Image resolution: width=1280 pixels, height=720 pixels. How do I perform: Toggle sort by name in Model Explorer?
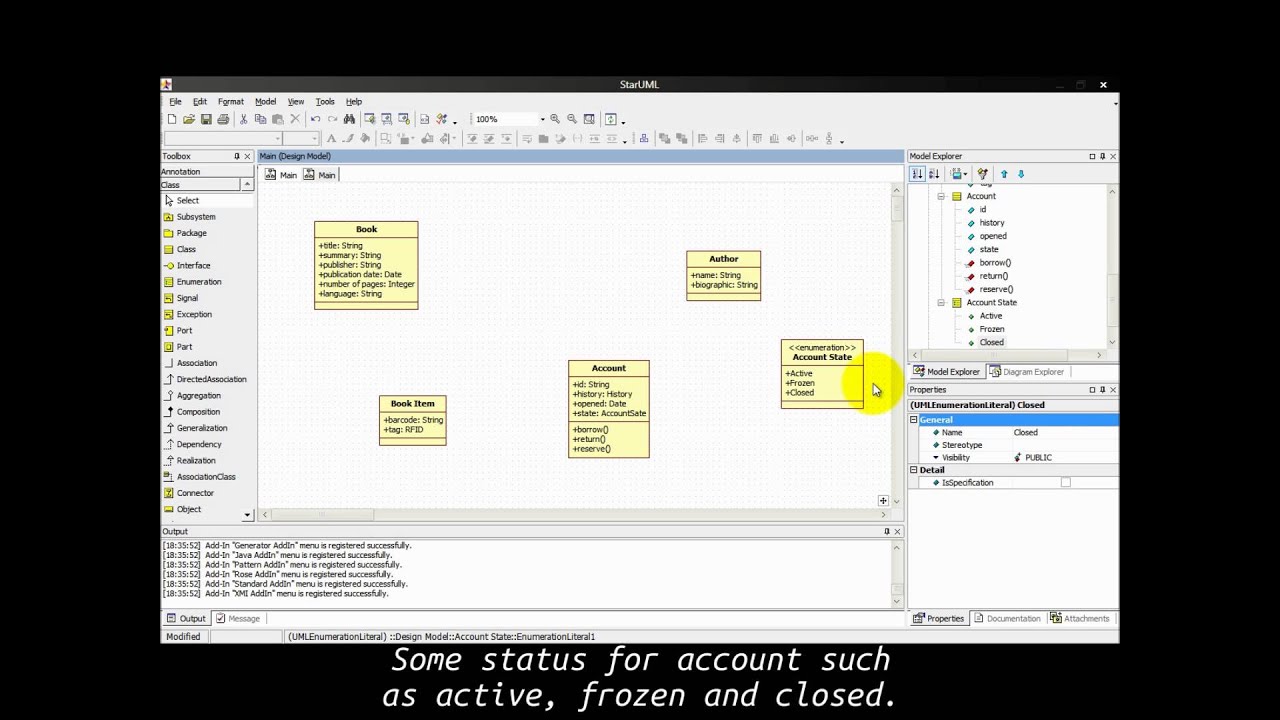pos(934,174)
